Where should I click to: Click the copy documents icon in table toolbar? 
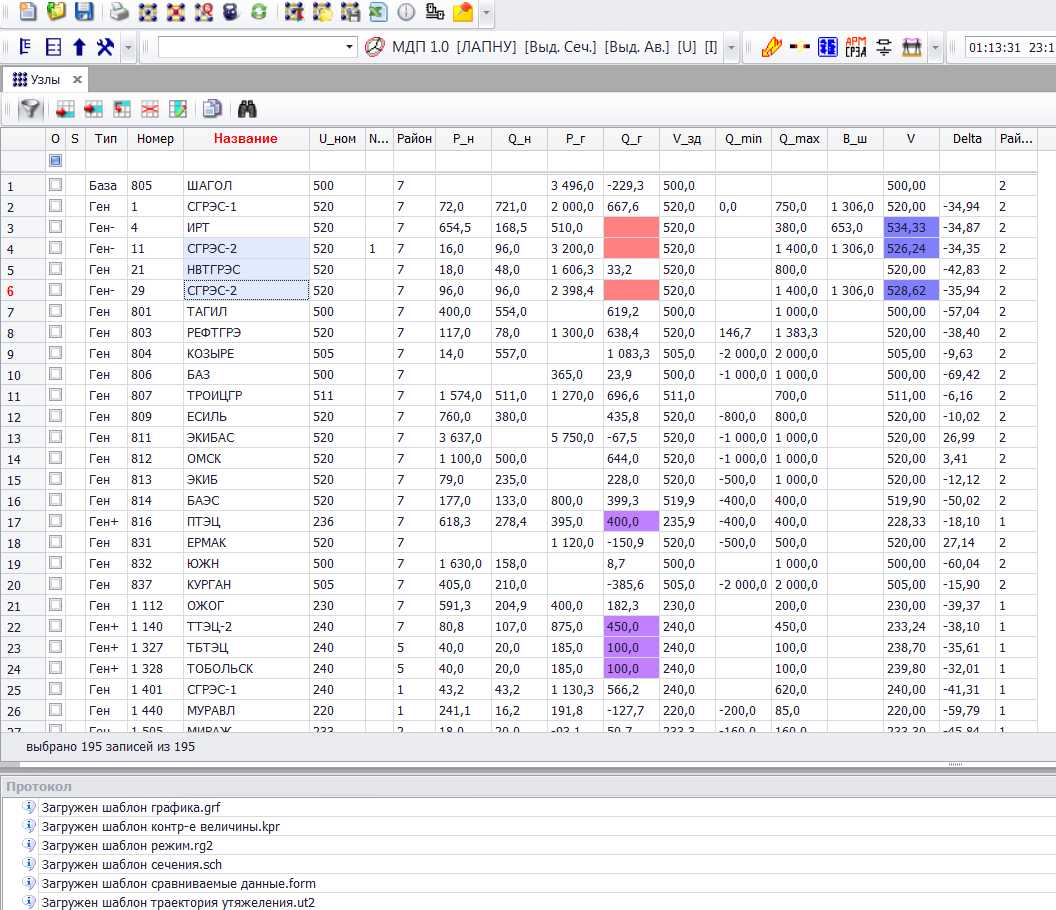[212, 109]
